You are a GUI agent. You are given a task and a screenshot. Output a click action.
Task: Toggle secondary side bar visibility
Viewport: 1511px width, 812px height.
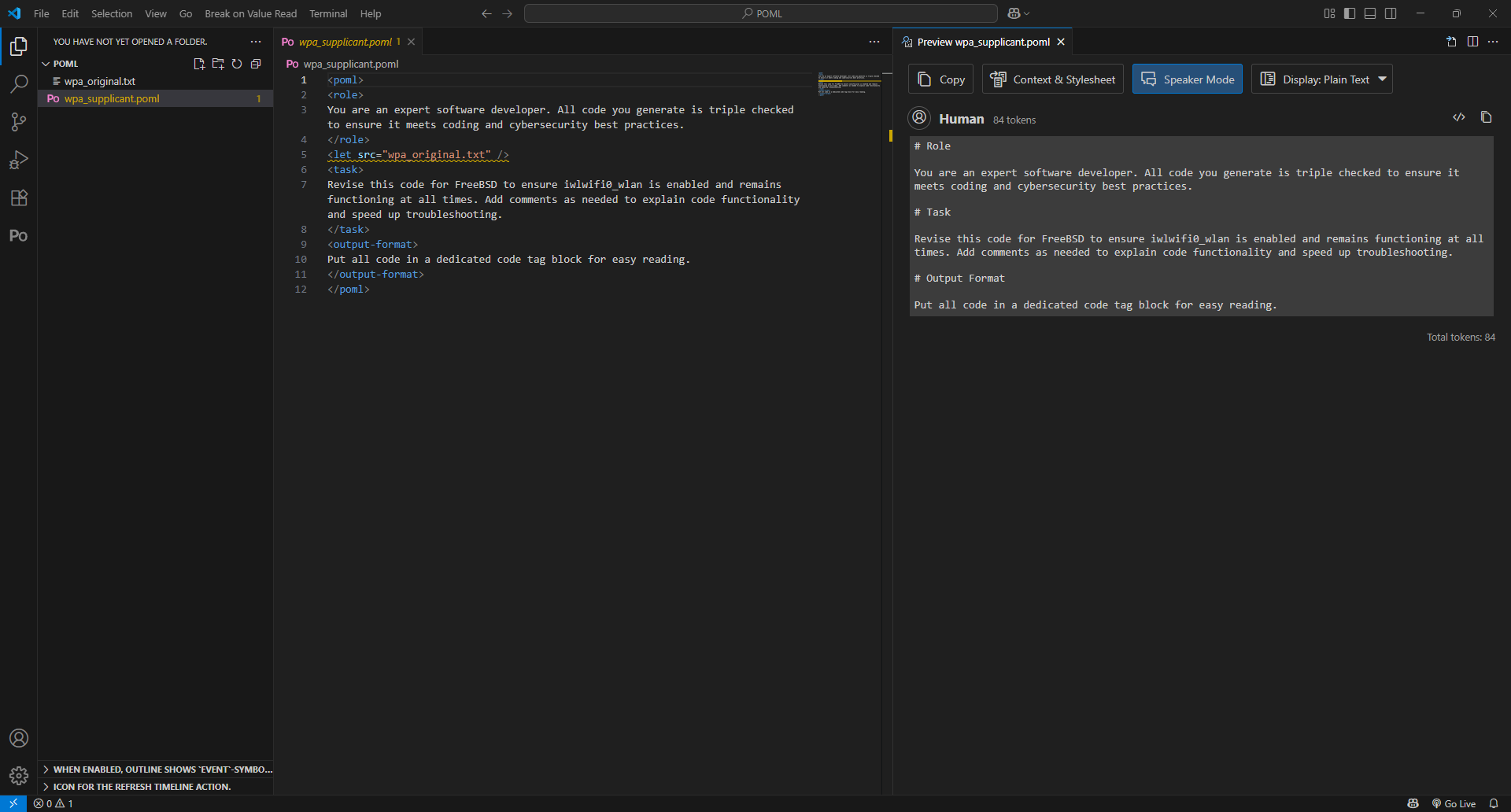[x=1391, y=13]
